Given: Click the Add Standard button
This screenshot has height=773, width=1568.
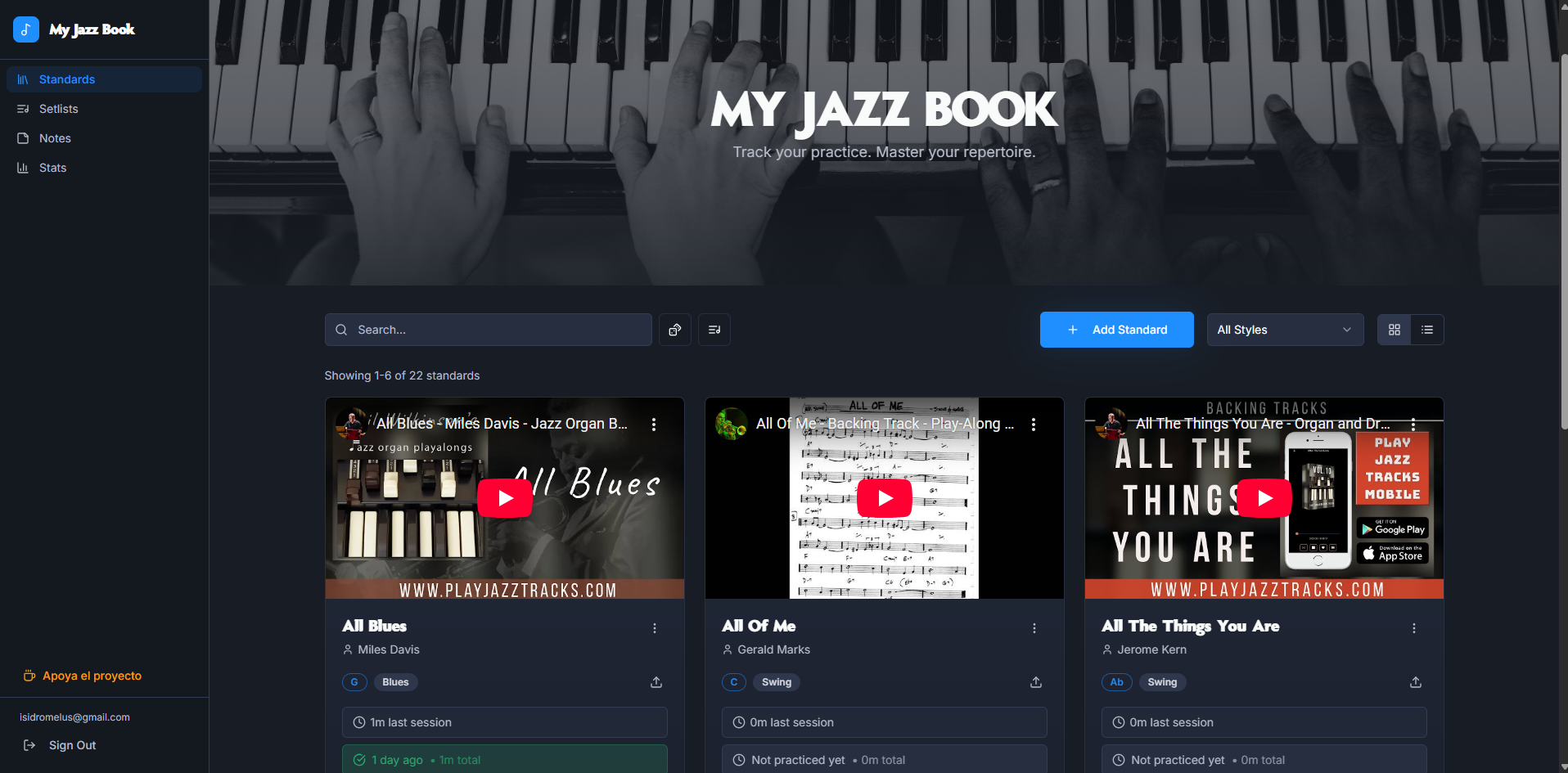Looking at the screenshot, I should (x=1116, y=330).
